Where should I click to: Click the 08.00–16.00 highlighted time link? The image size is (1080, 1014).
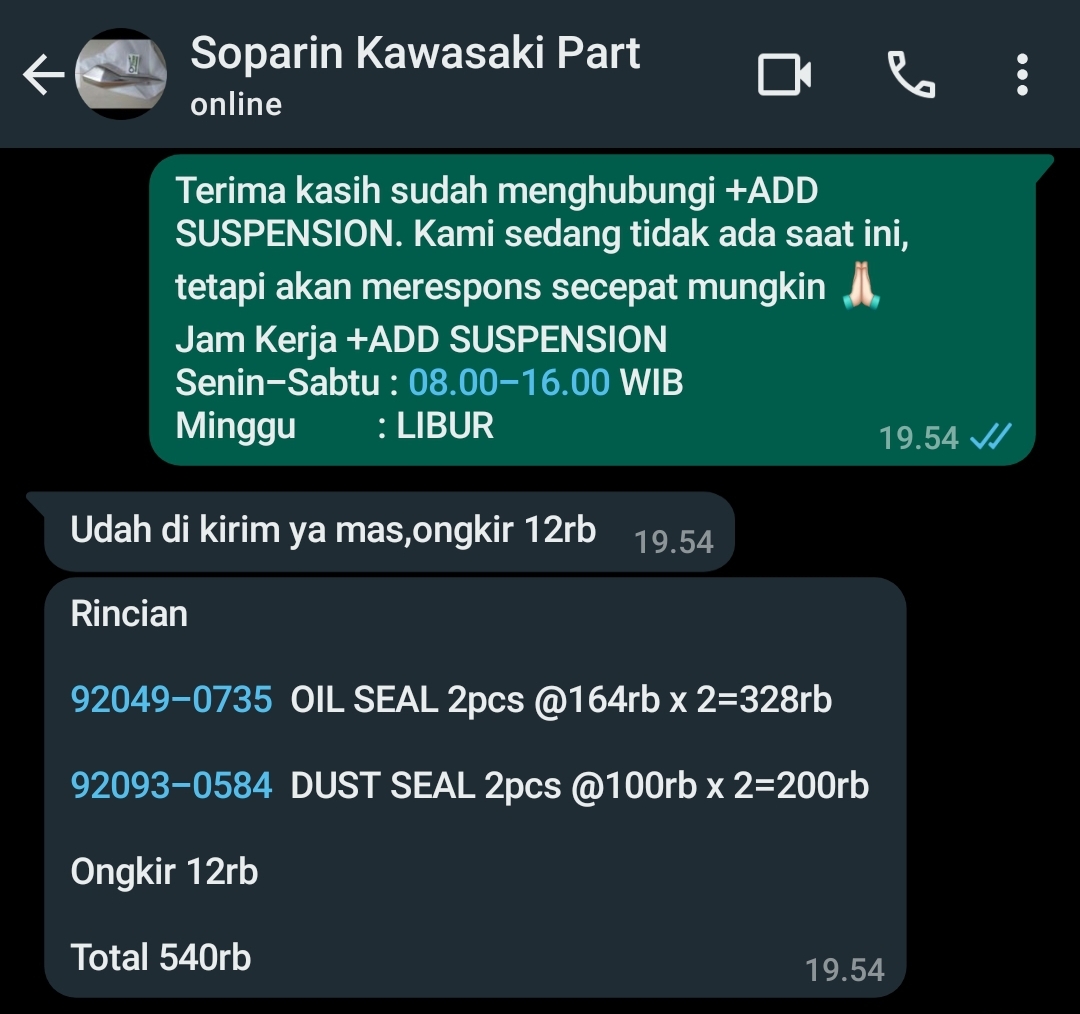[x=509, y=382]
